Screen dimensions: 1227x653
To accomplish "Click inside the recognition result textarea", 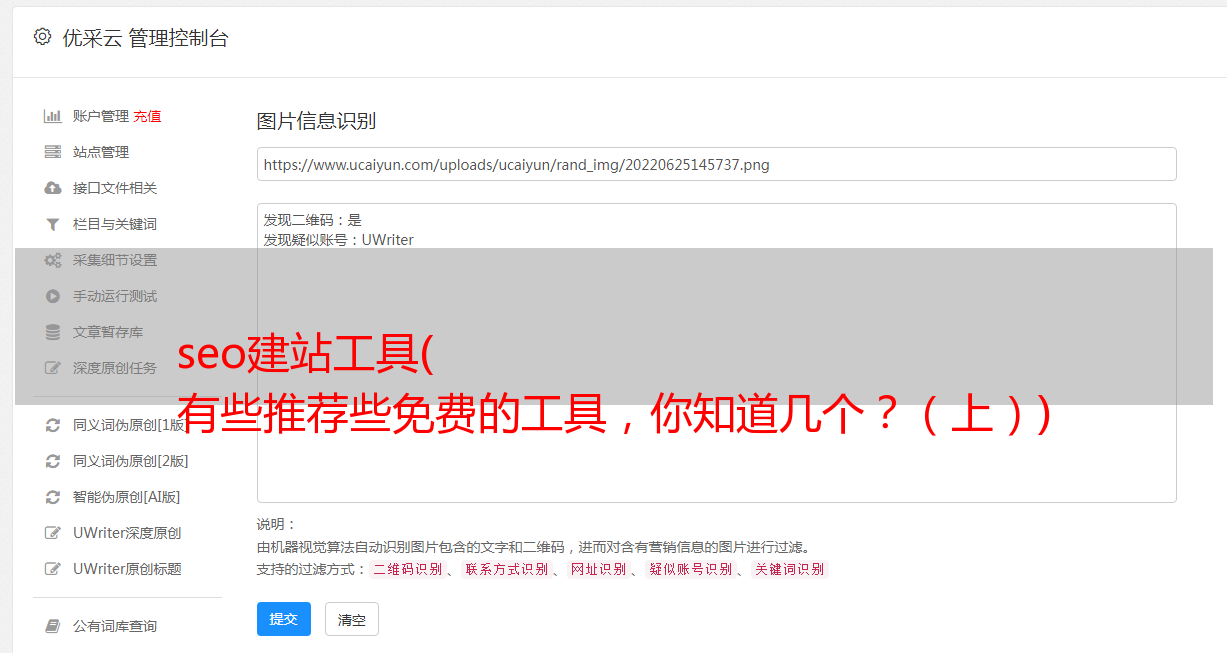I will coord(716,352).
